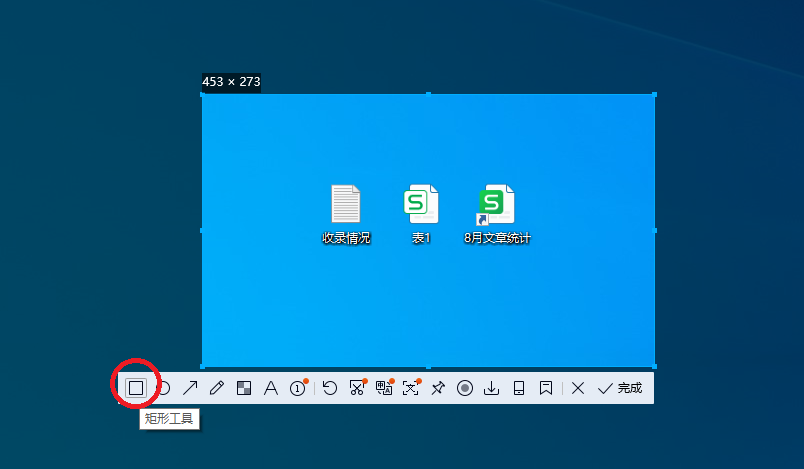This screenshot has width=804, height=469.
Task: Click the 表1 file name label
Action: point(421,238)
